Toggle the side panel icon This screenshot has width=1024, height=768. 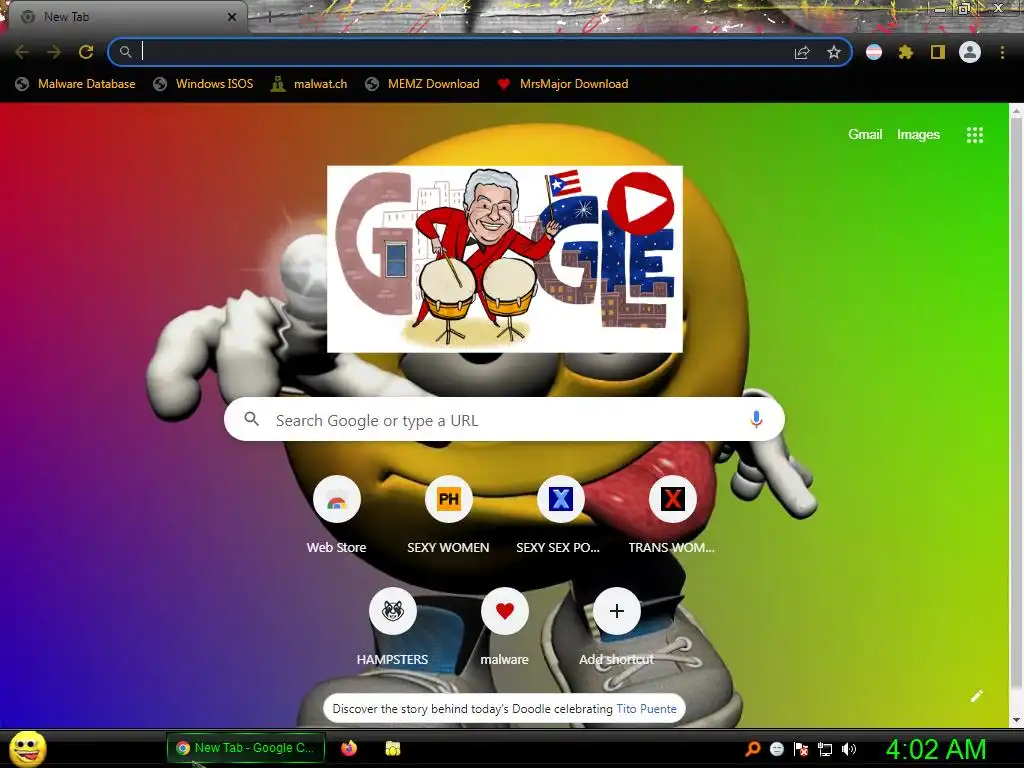(x=938, y=52)
